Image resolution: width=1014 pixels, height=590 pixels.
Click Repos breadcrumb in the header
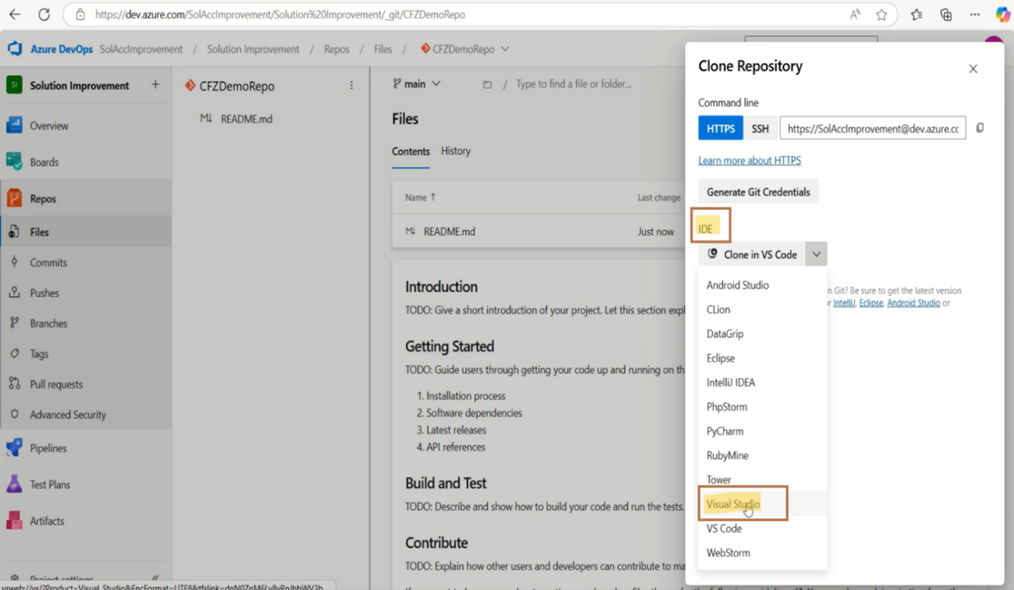point(336,49)
